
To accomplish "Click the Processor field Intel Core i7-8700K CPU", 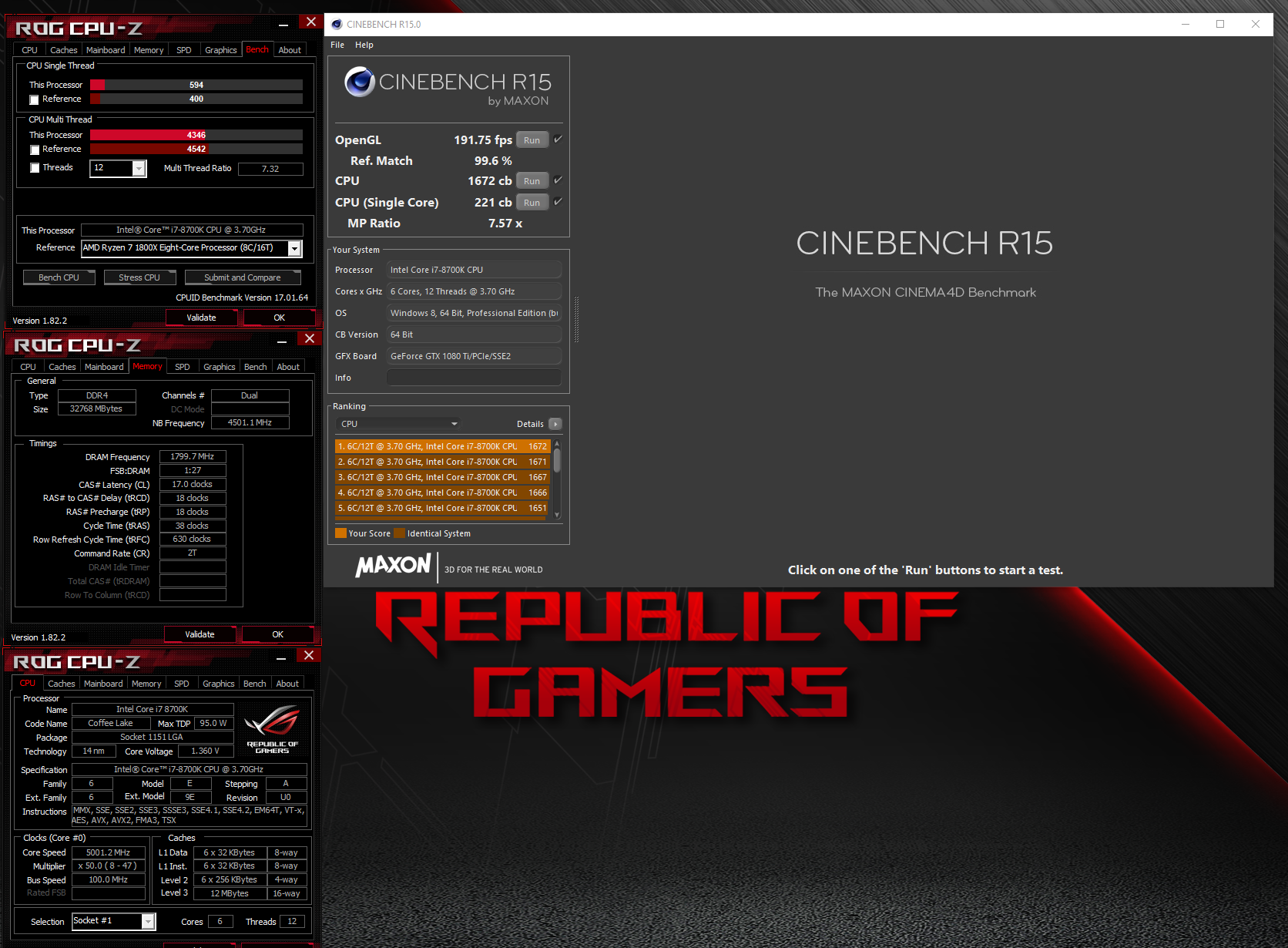I will click(x=474, y=270).
